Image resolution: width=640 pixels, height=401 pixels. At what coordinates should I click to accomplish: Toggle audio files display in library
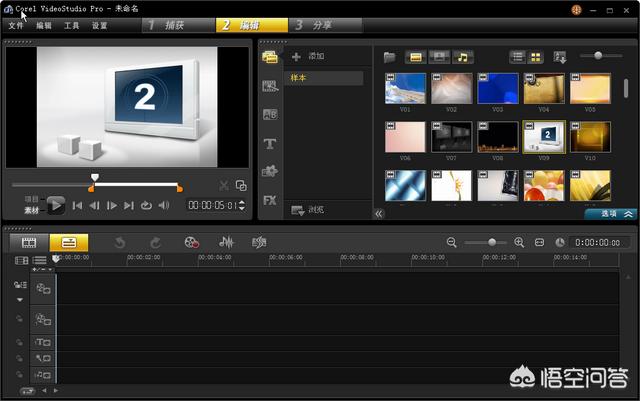462,57
